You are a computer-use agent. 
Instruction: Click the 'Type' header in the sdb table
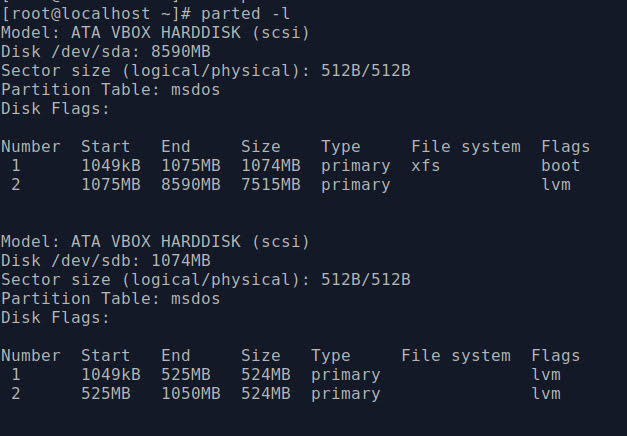(x=331, y=356)
